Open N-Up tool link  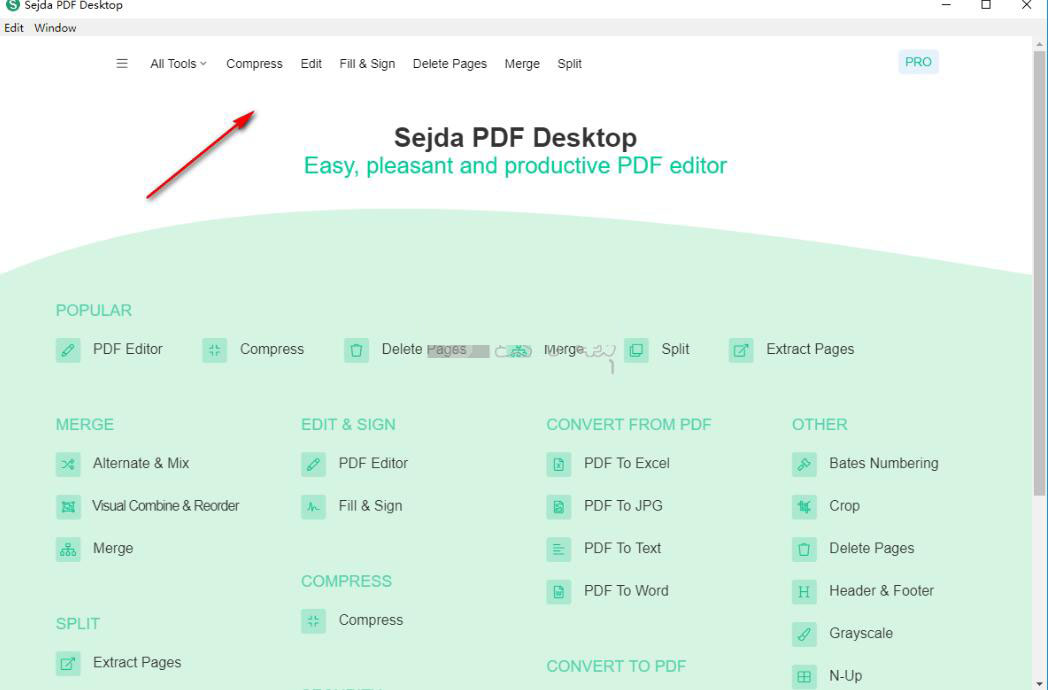tap(846, 676)
